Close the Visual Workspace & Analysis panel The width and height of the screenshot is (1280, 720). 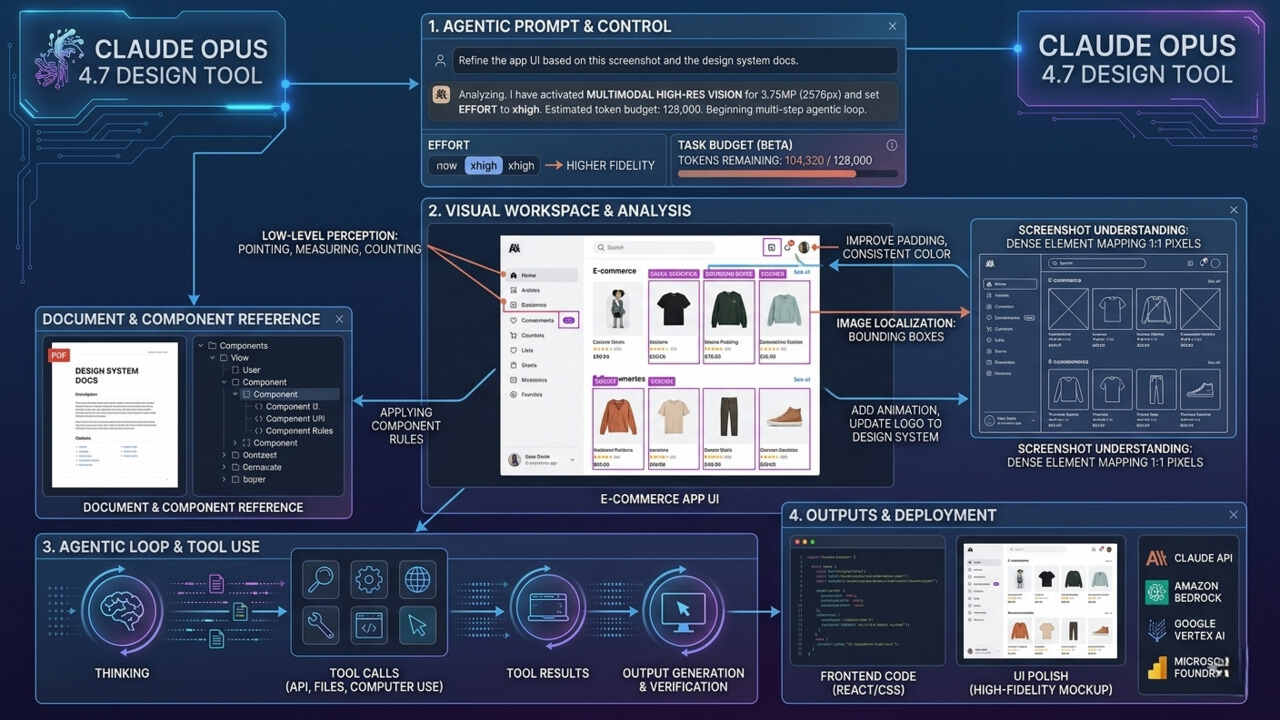click(1233, 210)
